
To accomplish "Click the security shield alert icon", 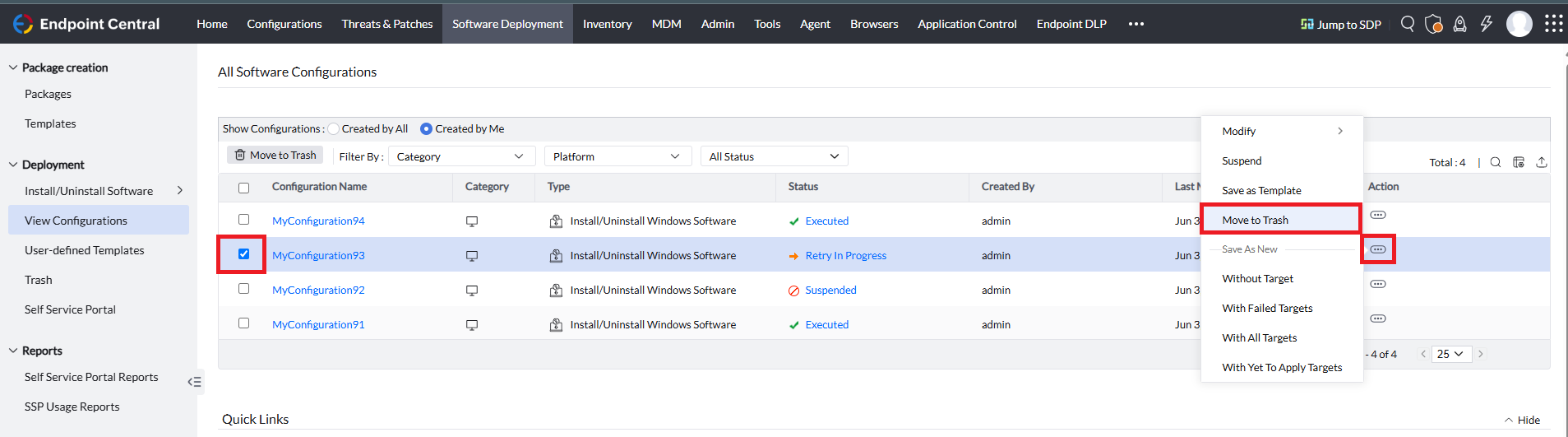I will (1433, 24).
